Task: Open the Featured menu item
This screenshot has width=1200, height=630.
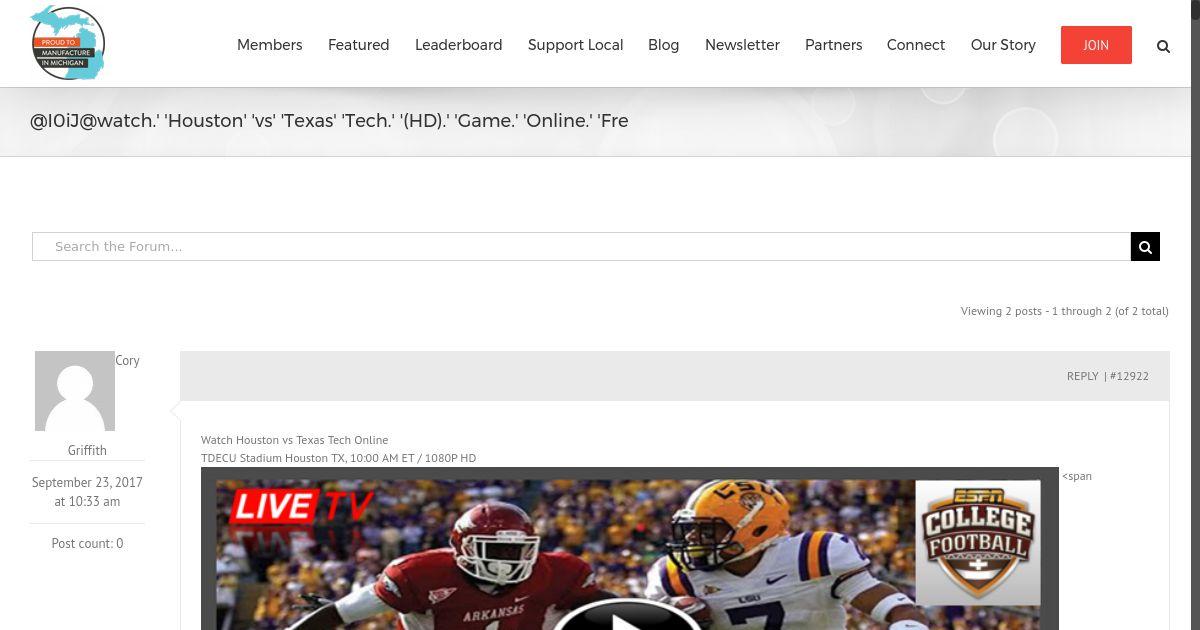Action: 358,45
